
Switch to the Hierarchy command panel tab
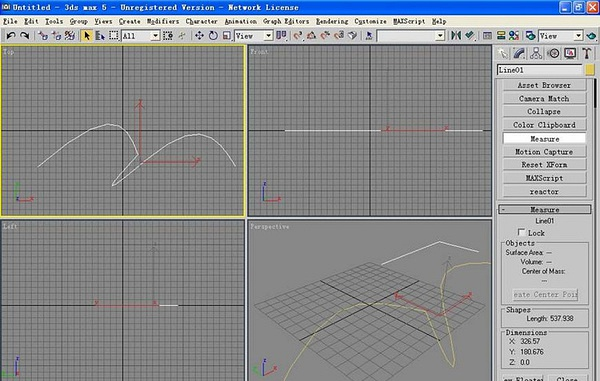(536, 54)
